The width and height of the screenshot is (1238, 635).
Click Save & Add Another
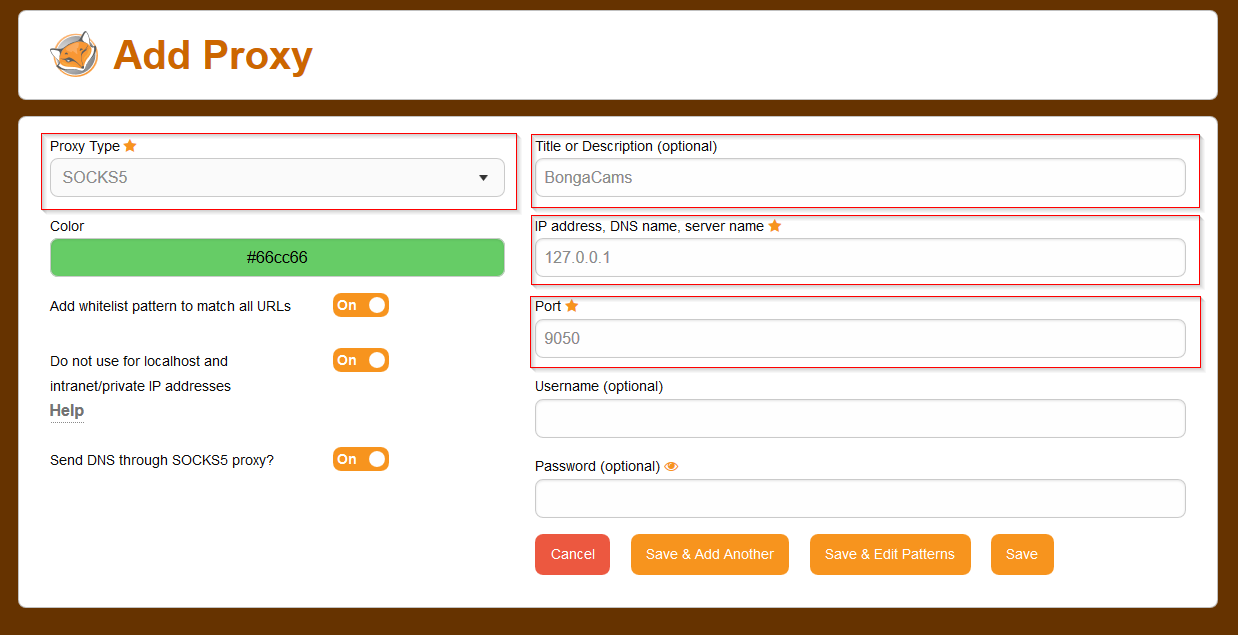[x=709, y=555]
